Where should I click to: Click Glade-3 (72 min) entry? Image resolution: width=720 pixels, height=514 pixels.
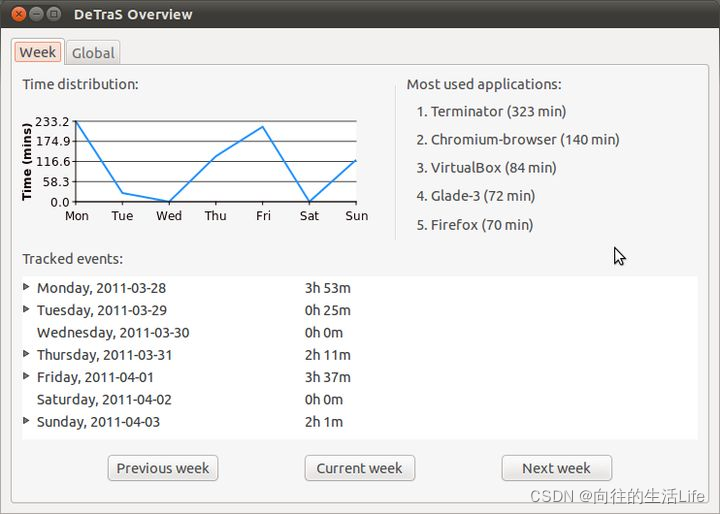(475, 196)
